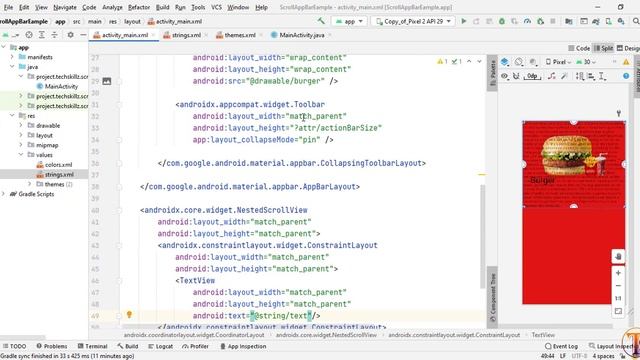
Task: Open the Terminal tool window
Action: [92, 346]
